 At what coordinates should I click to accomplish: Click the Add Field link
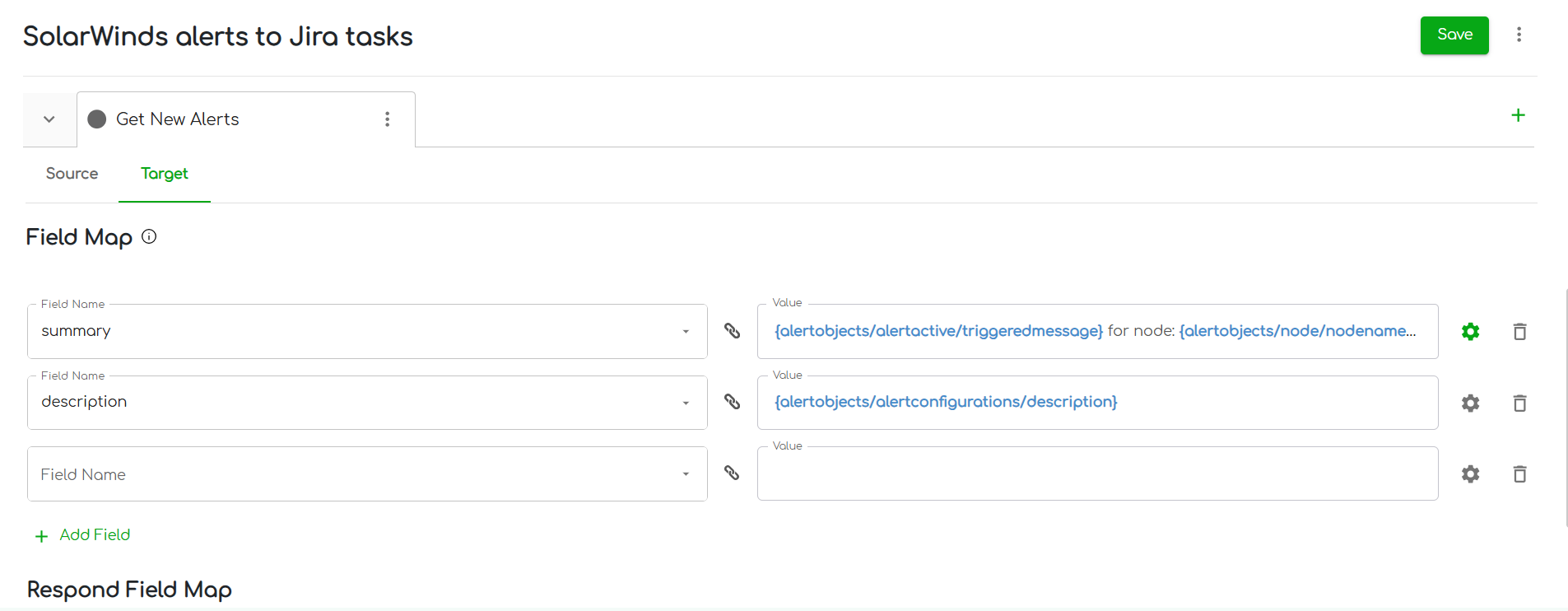(83, 535)
